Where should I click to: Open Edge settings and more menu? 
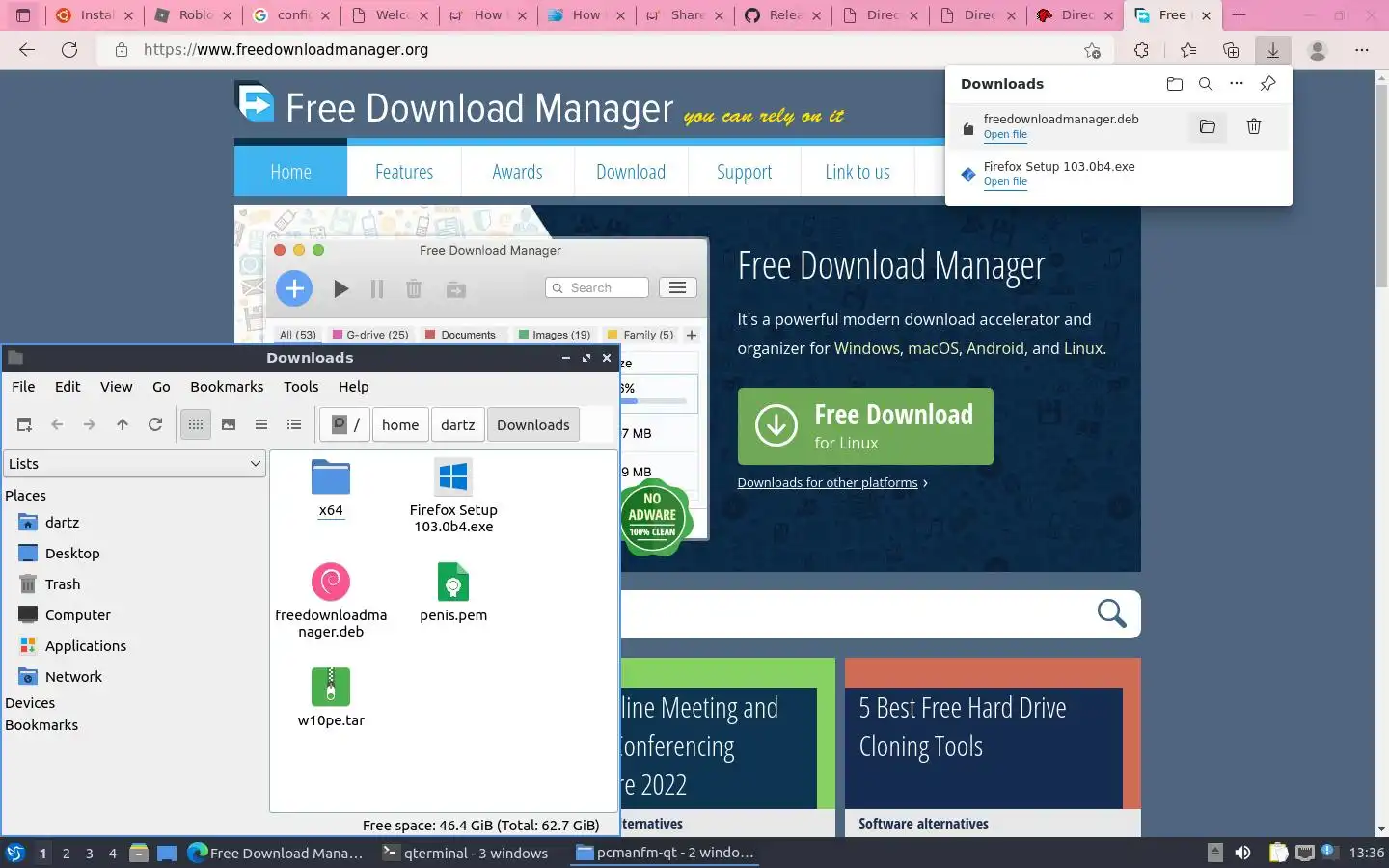(x=1362, y=50)
